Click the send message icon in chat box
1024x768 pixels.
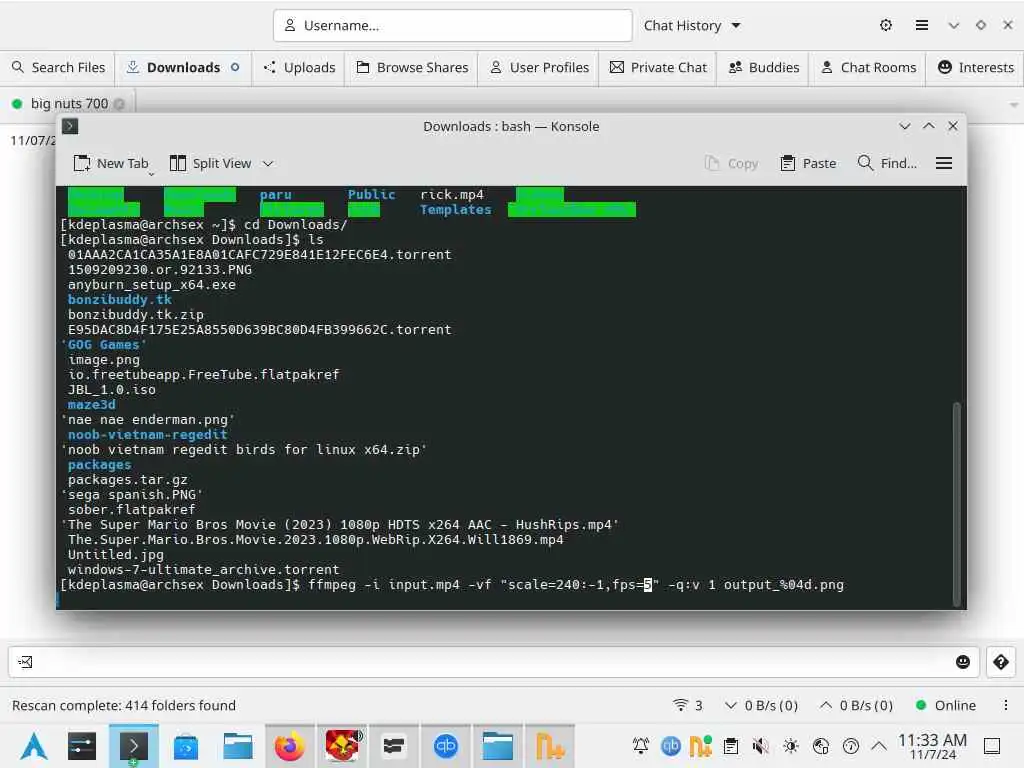click(25, 662)
